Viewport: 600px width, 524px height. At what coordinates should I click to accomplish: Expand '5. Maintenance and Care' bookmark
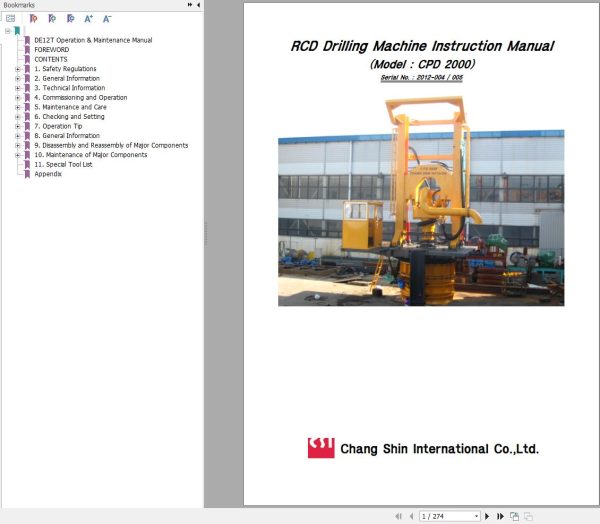[x=17, y=108]
